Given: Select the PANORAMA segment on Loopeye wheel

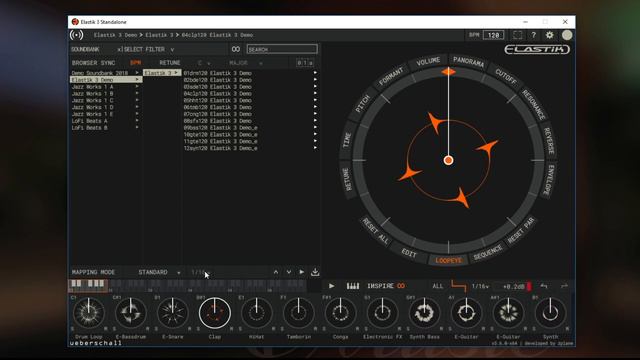Looking at the screenshot, I should [468, 62].
